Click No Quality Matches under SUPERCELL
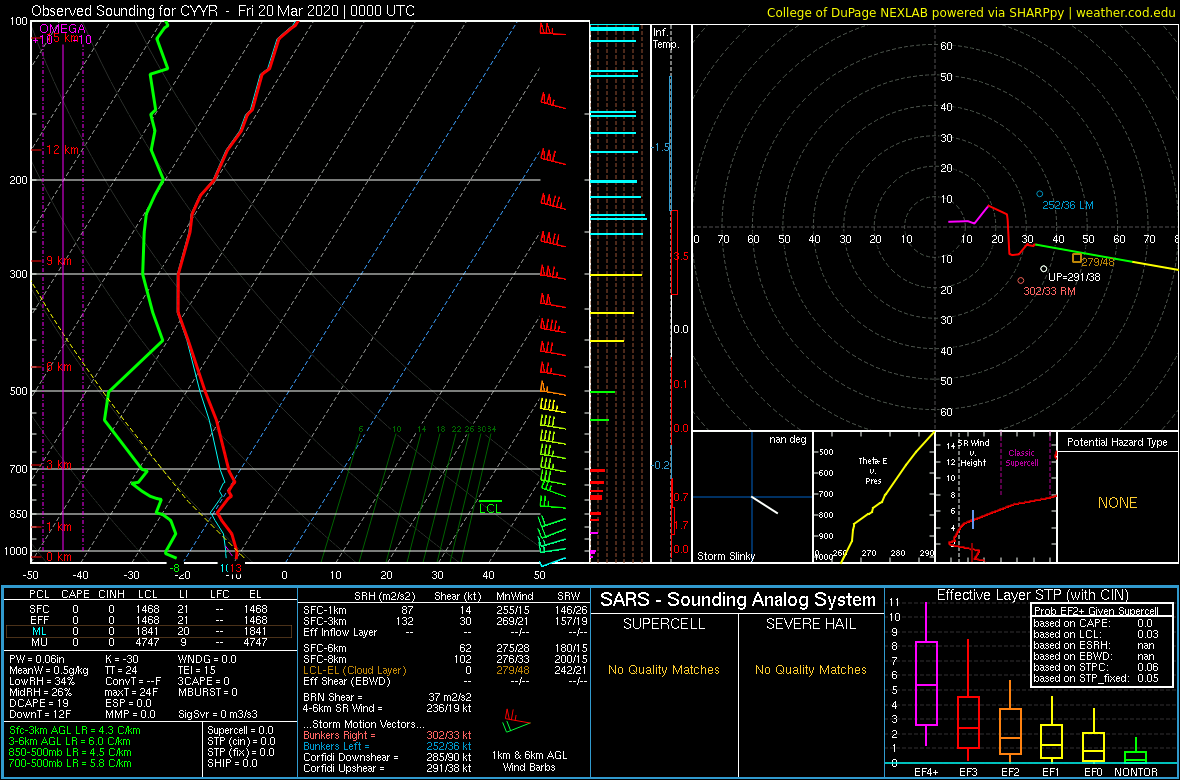1180x780 pixels. coord(665,669)
